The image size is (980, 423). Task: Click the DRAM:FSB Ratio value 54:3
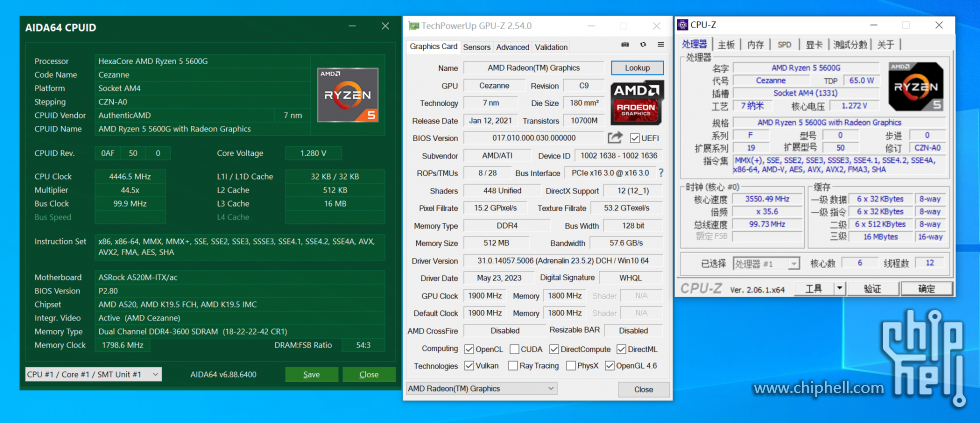363,345
